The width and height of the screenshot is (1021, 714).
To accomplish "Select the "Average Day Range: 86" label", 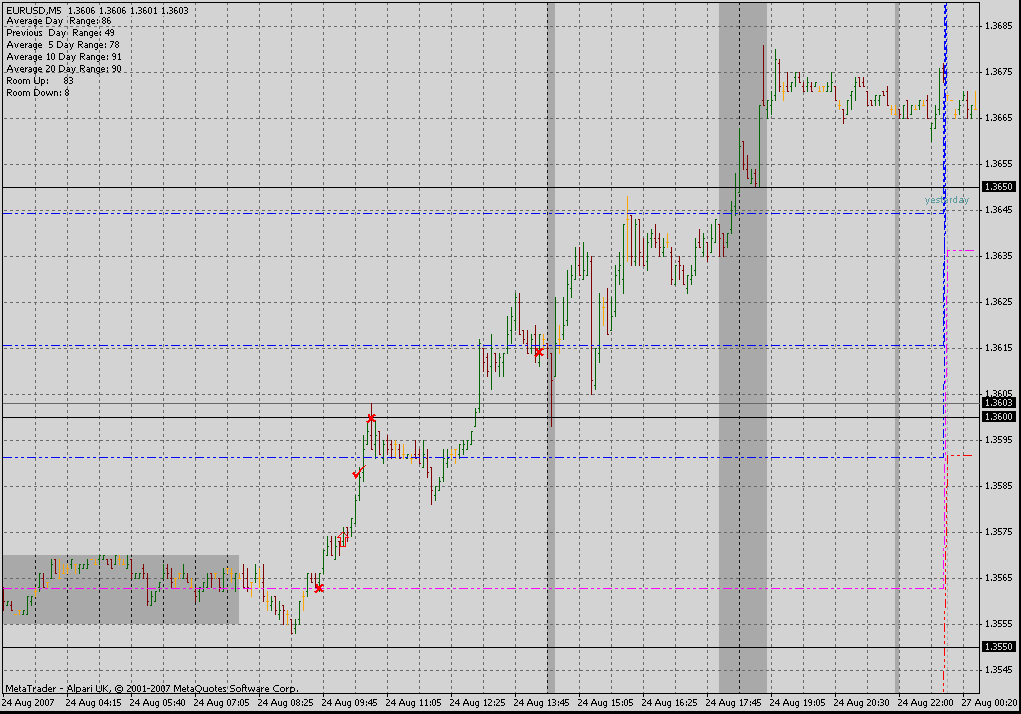I will pos(59,21).
